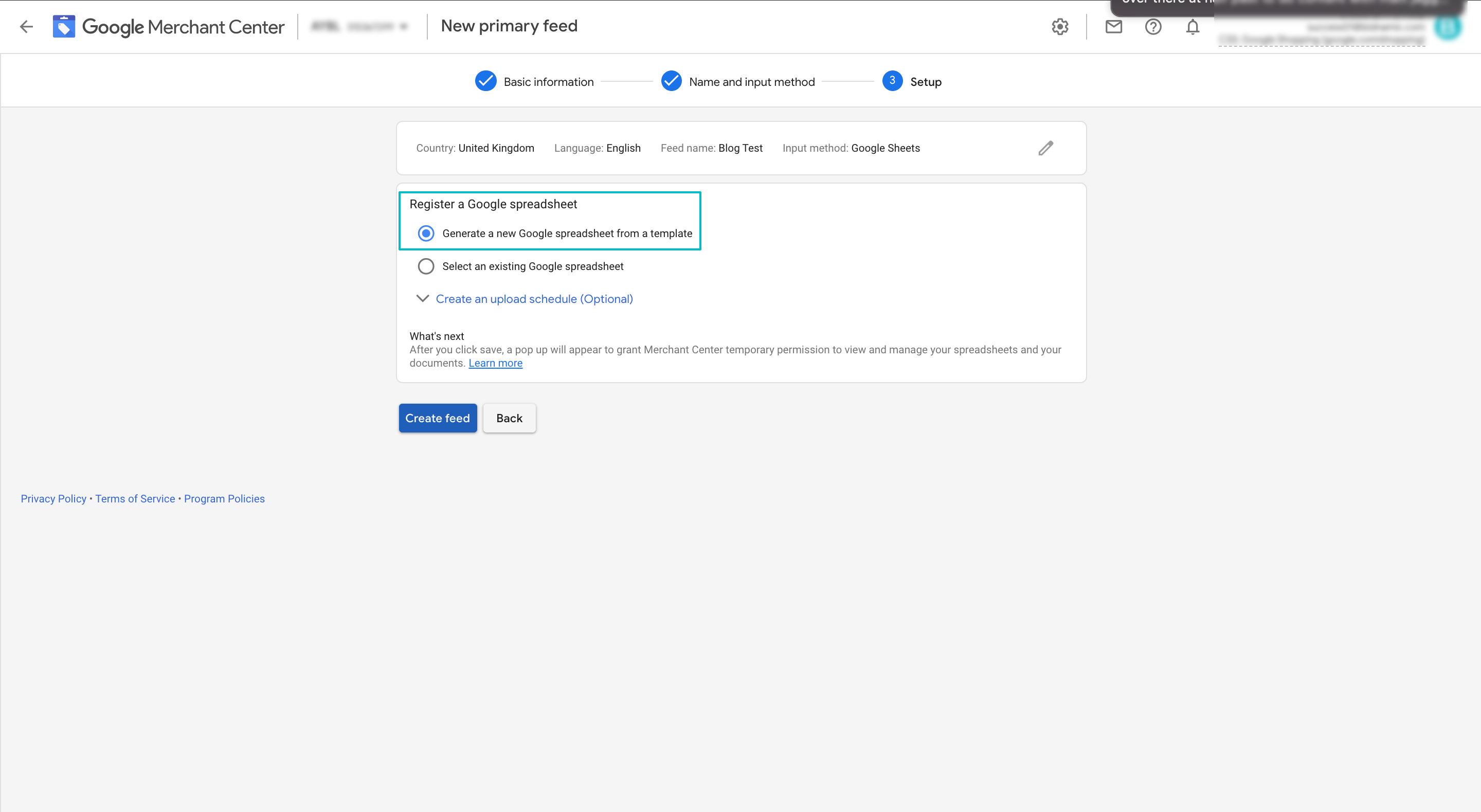Image resolution: width=1481 pixels, height=812 pixels.
Task: Open the Learn more link
Action: pos(495,363)
